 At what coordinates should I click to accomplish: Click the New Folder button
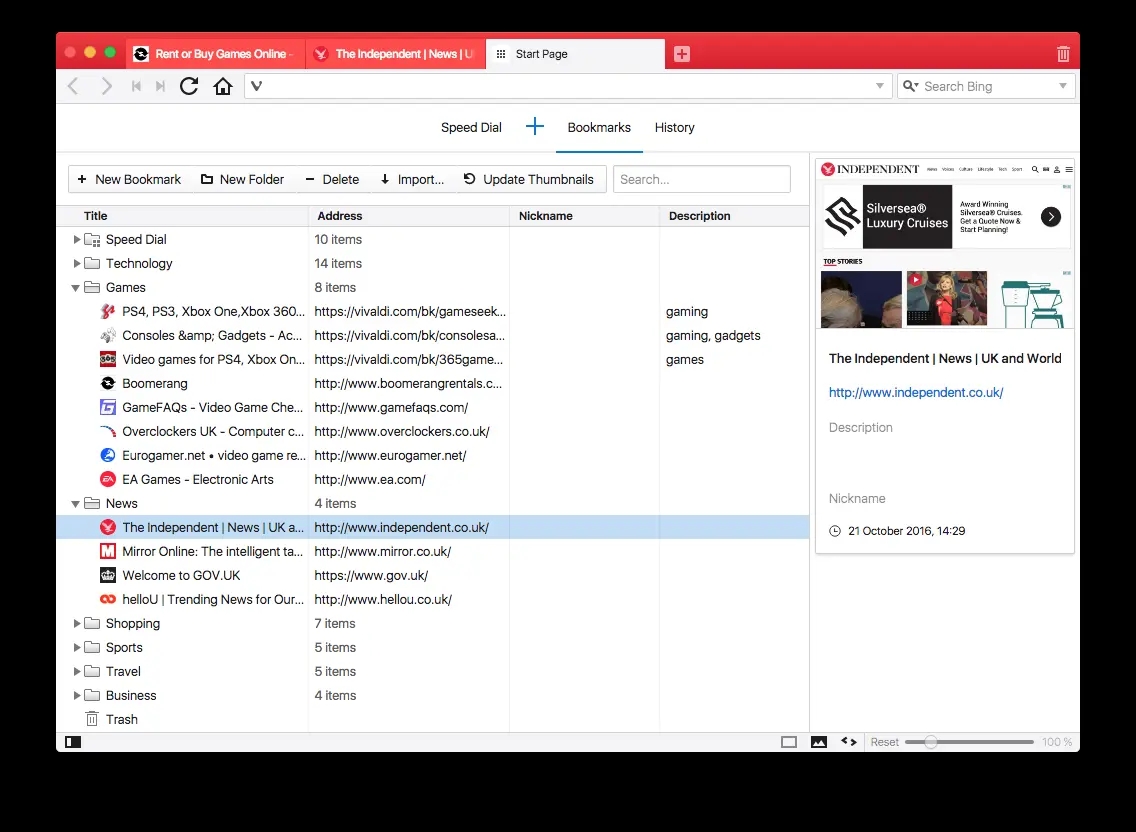click(x=243, y=179)
